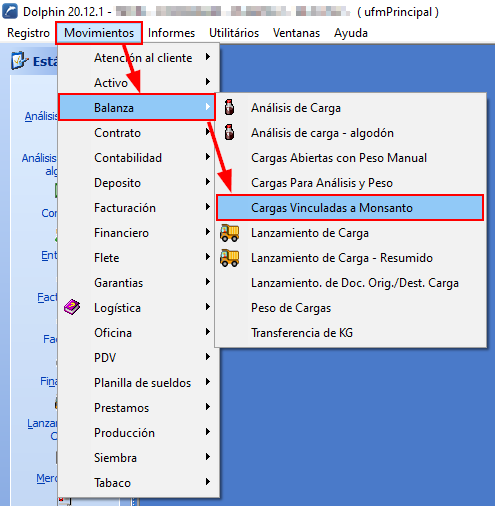
Task: Expand the Planilla de sueldos submenu arrow
Action: 208,382
